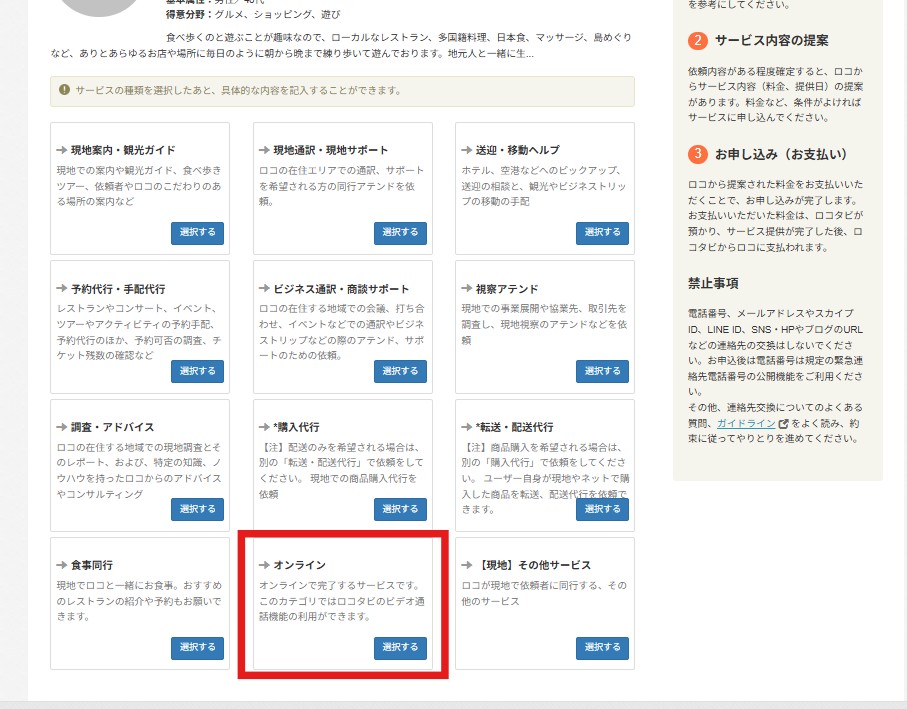This screenshot has height=709, width=907.
Task: Click 選択する in 予約代行・手配代行 card
Action: tap(197, 371)
